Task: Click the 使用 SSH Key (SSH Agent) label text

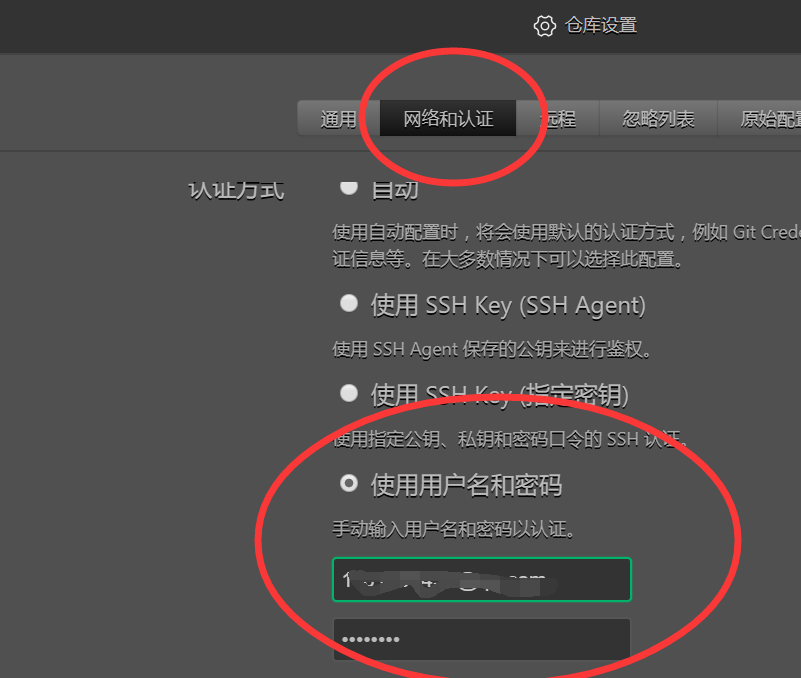Action: click(x=508, y=306)
